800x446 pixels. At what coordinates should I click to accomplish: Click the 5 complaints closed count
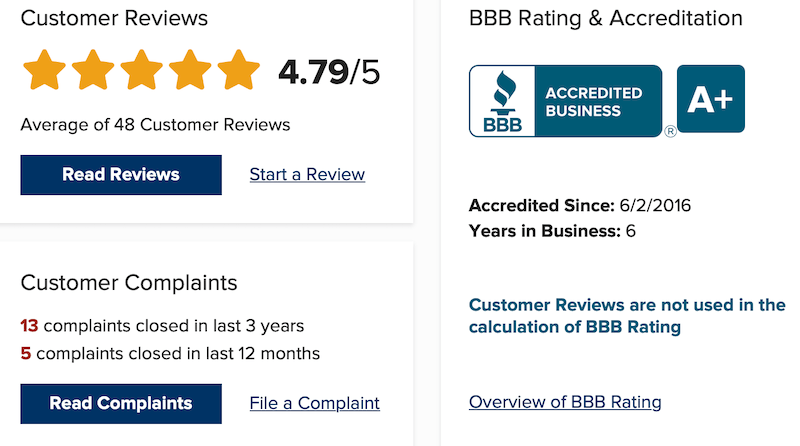pos(26,353)
